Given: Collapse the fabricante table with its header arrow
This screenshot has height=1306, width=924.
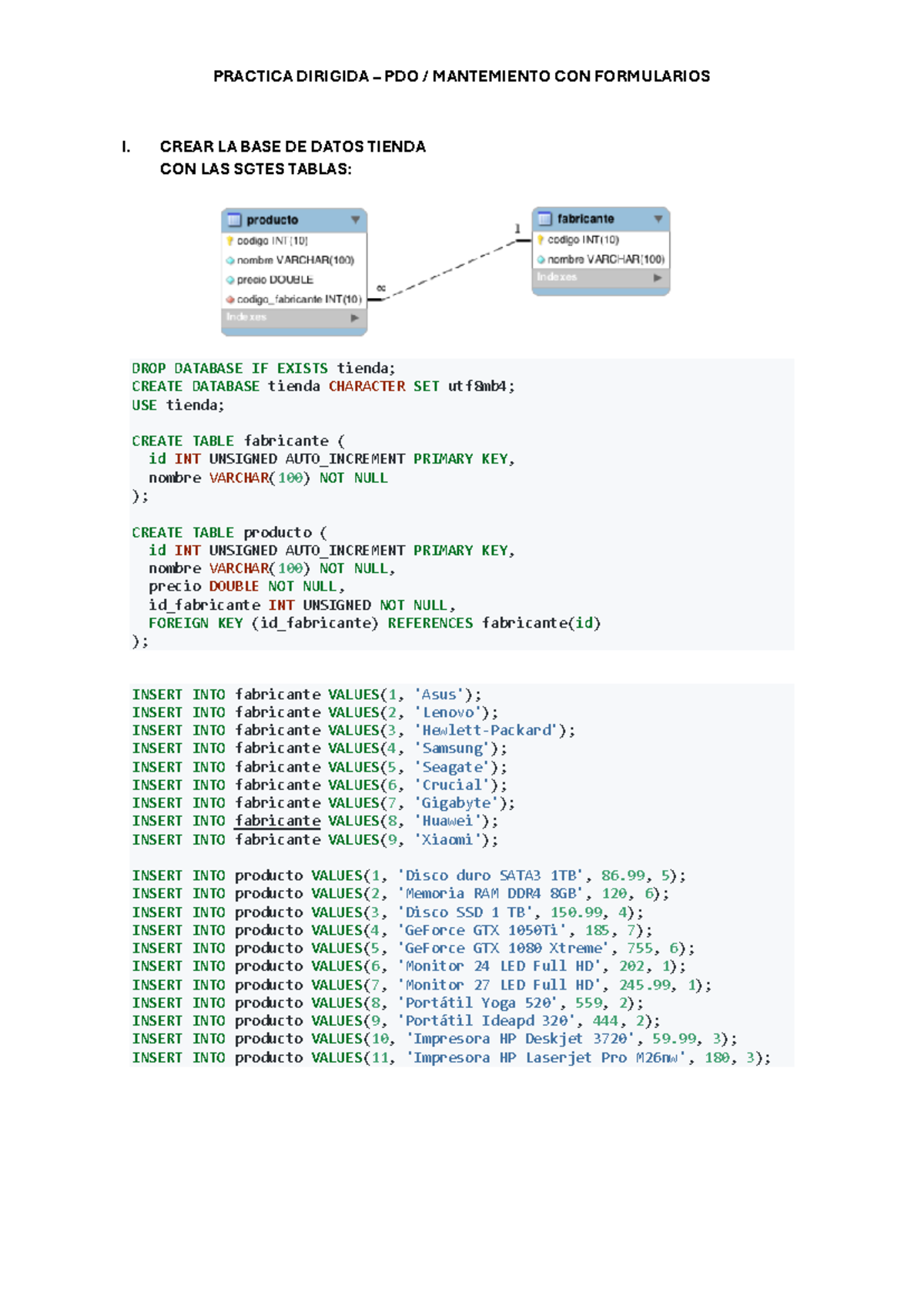Looking at the screenshot, I should [658, 219].
